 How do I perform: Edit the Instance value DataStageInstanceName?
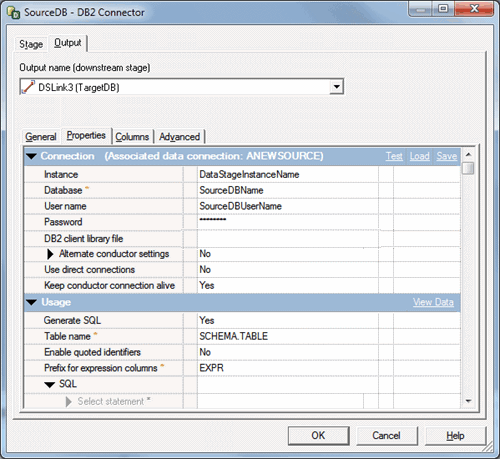(288, 174)
